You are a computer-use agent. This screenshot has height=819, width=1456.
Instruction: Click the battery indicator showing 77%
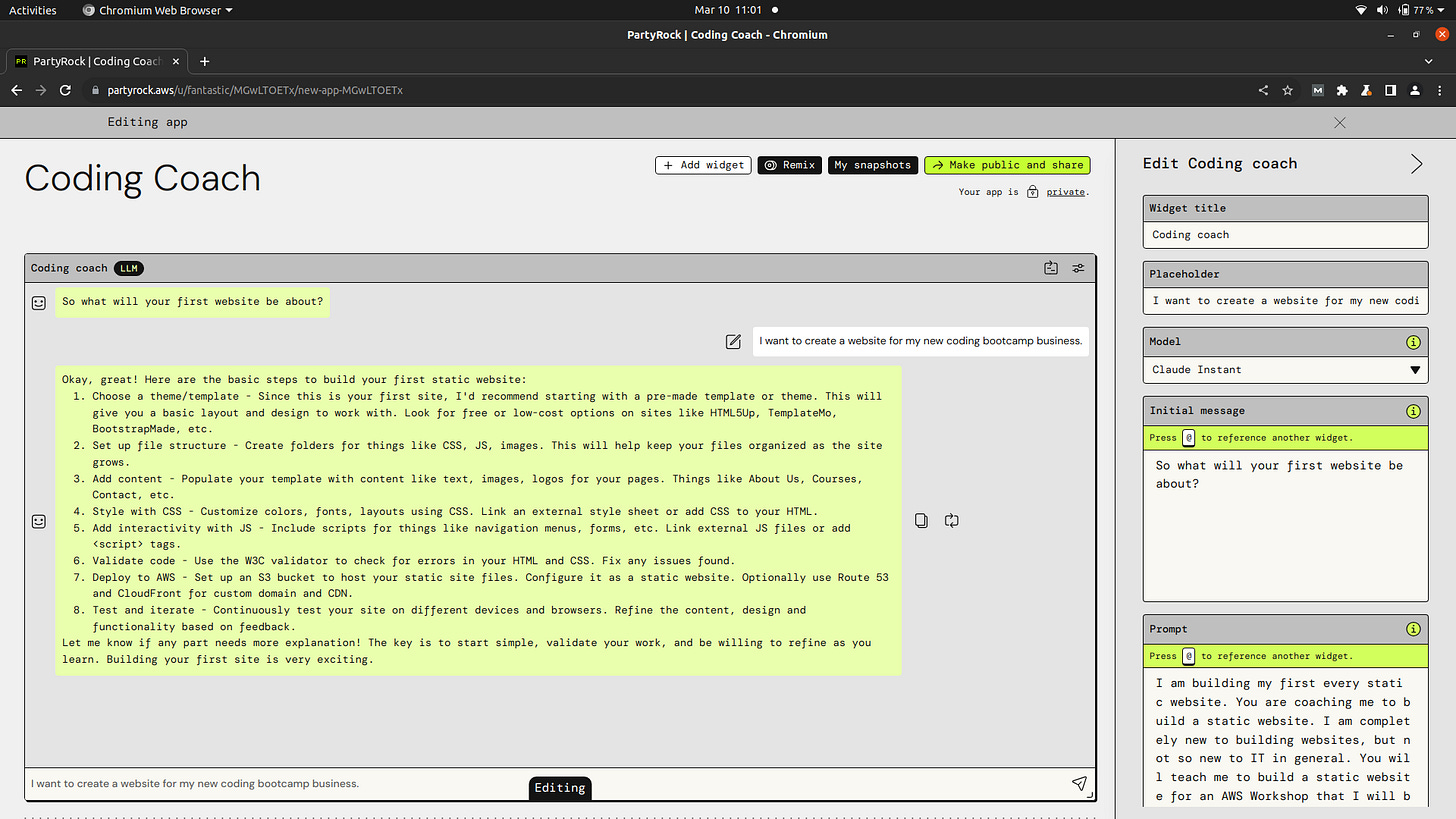[x=1416, y=10]
